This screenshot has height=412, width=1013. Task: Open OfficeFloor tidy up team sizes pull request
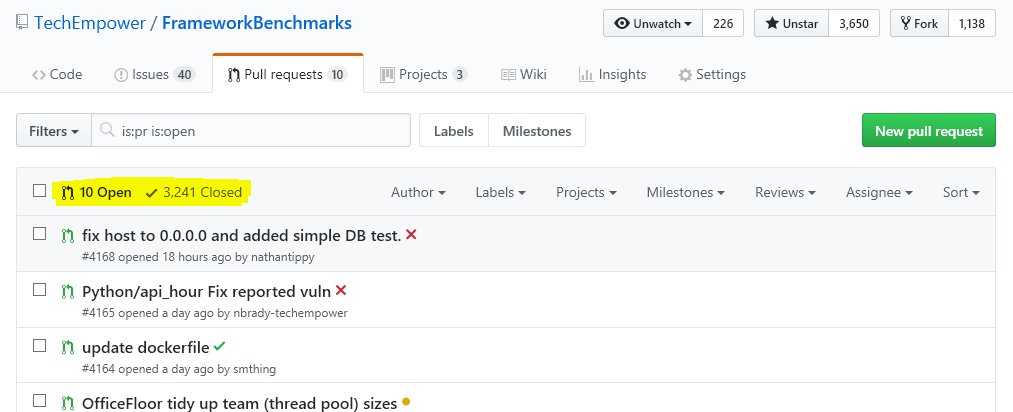(239, 404)
